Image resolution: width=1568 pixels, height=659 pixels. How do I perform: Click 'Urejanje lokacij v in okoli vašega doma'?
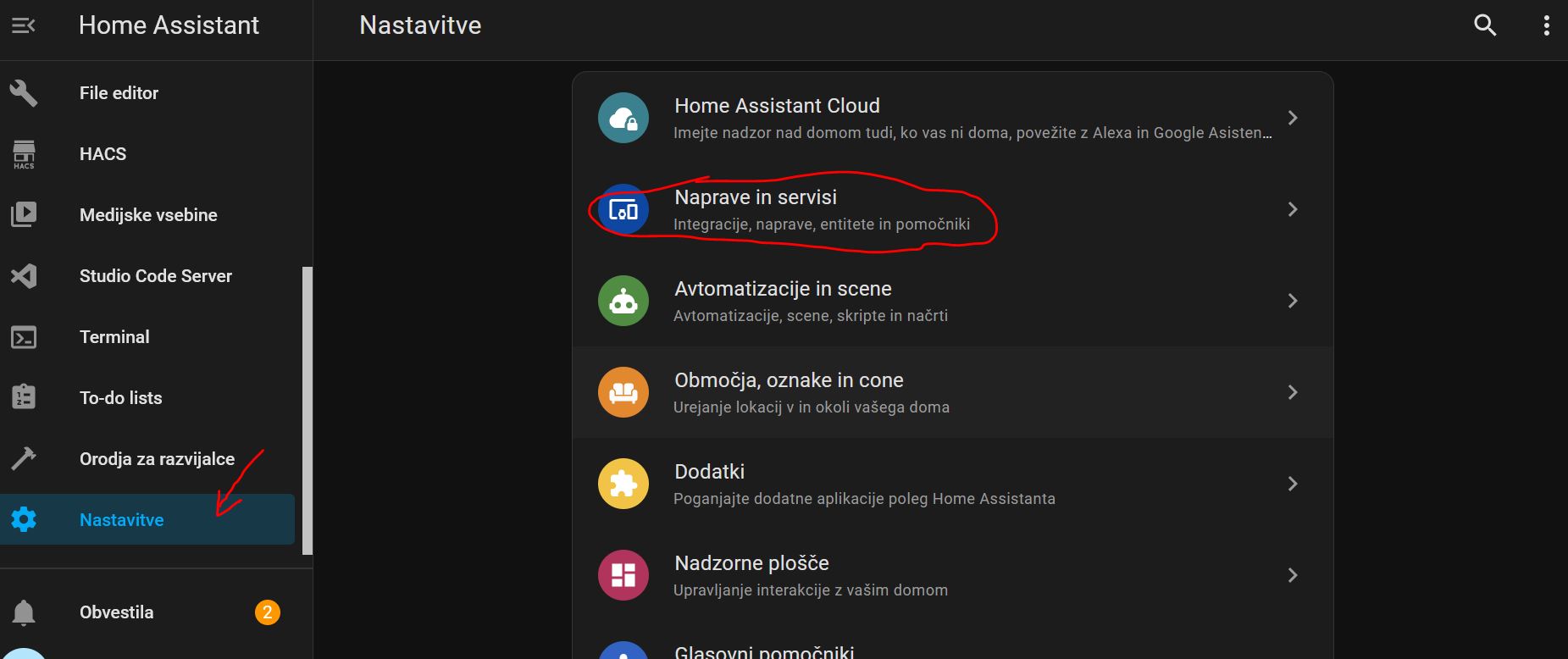point(812,407)
